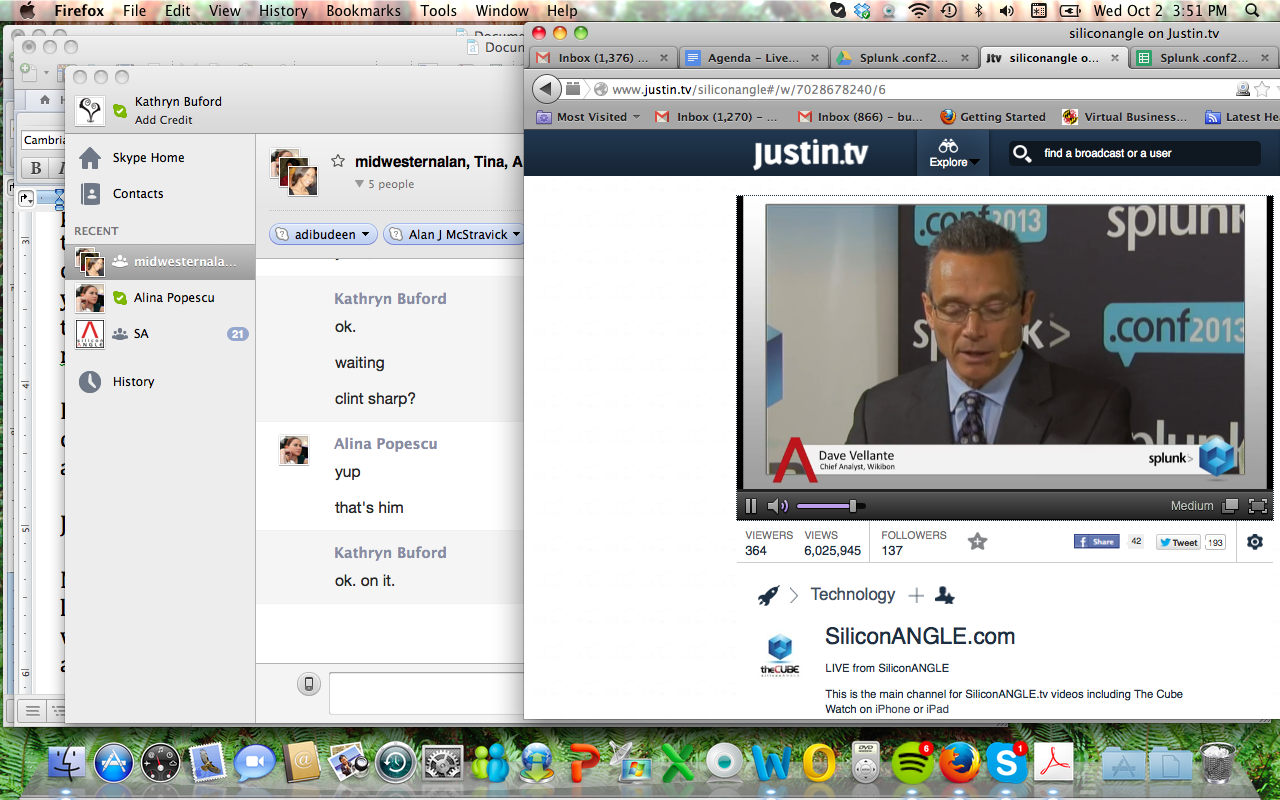This screenshot has width=1280, height=800.
Task: Select the midwesternalan group conversation
Action: (160, 262)
